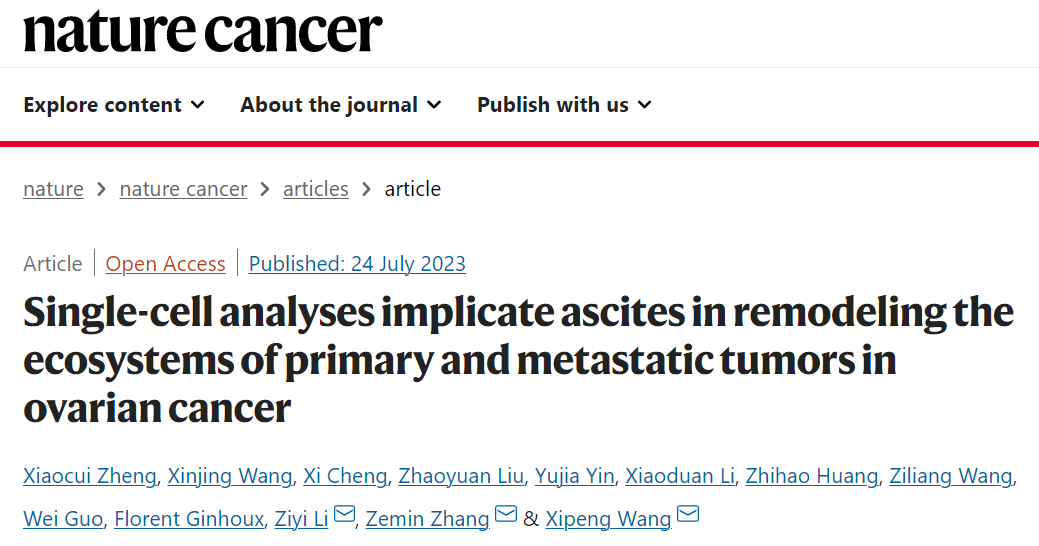Image resolution: width=1039 pixels, height=546 pixels.
Task: Click the Open Access link
Action: coord(165,264)
